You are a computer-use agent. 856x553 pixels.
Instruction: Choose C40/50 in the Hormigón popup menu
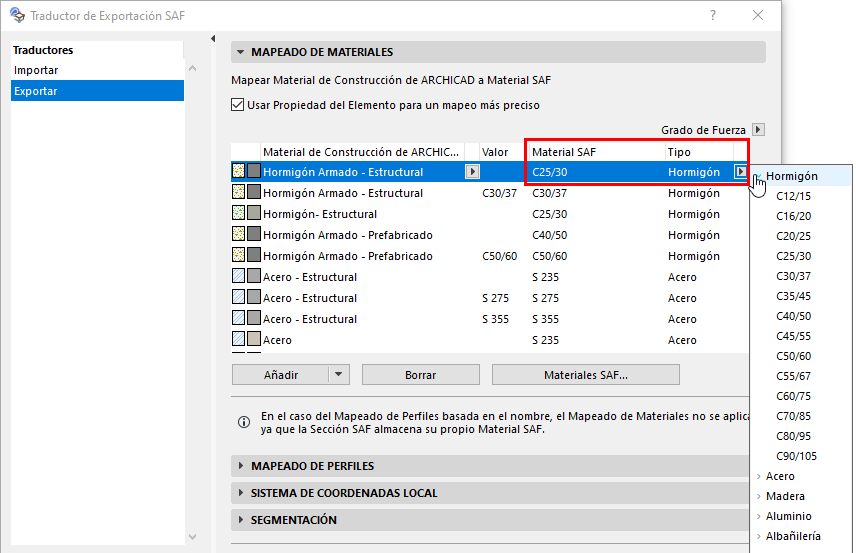793,316
